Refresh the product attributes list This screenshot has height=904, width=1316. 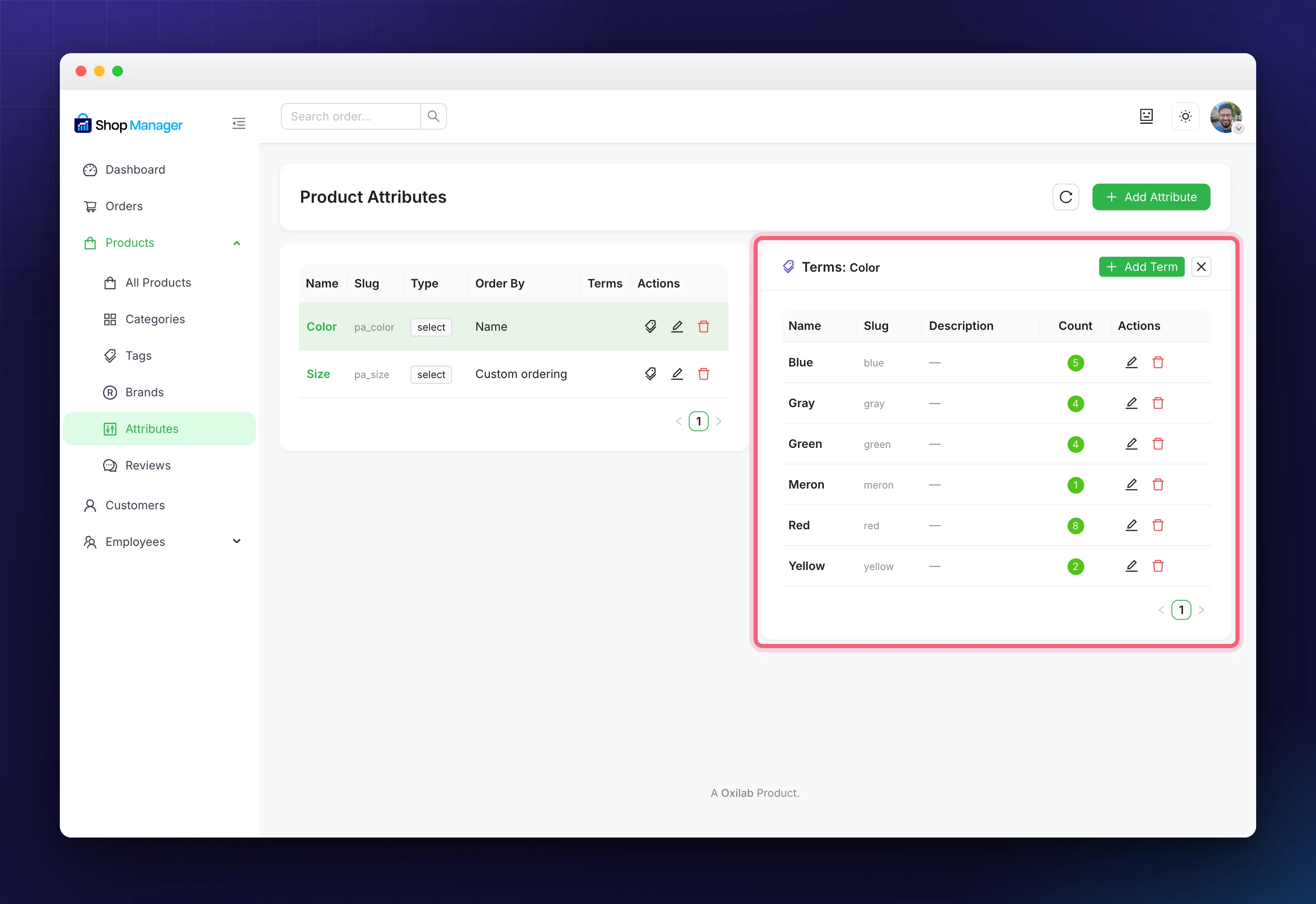tap(1066, 197)
